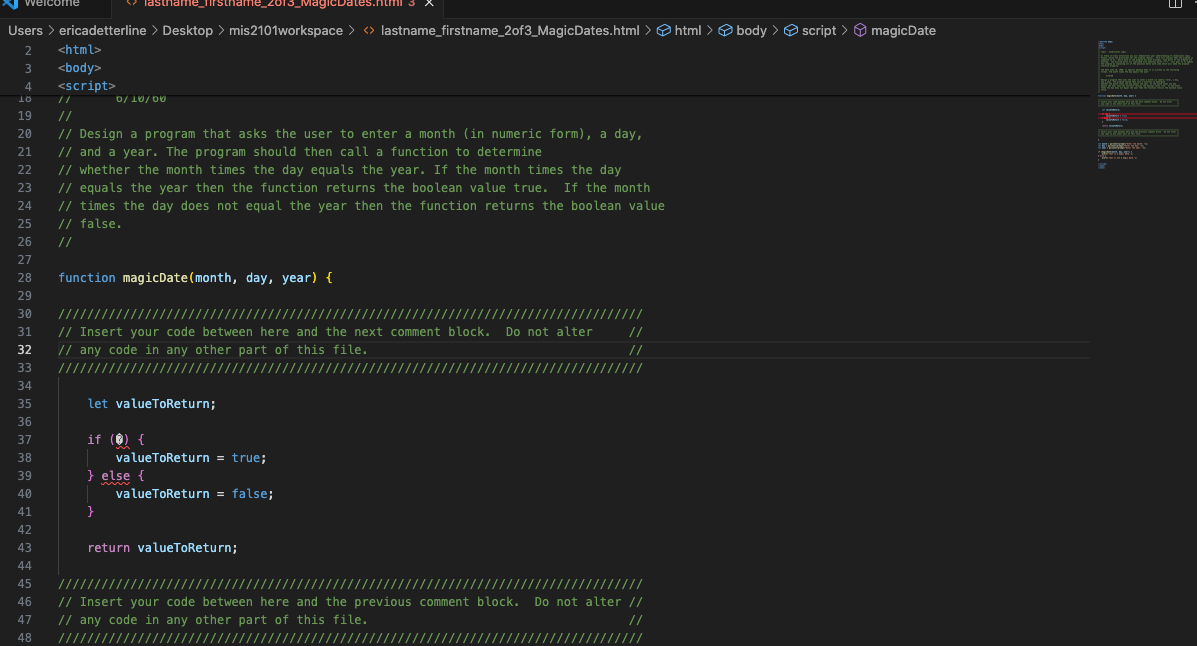Open the body breadcrumb symbol
This screenshot has height=646, width=1197.
tap(751, 31)
